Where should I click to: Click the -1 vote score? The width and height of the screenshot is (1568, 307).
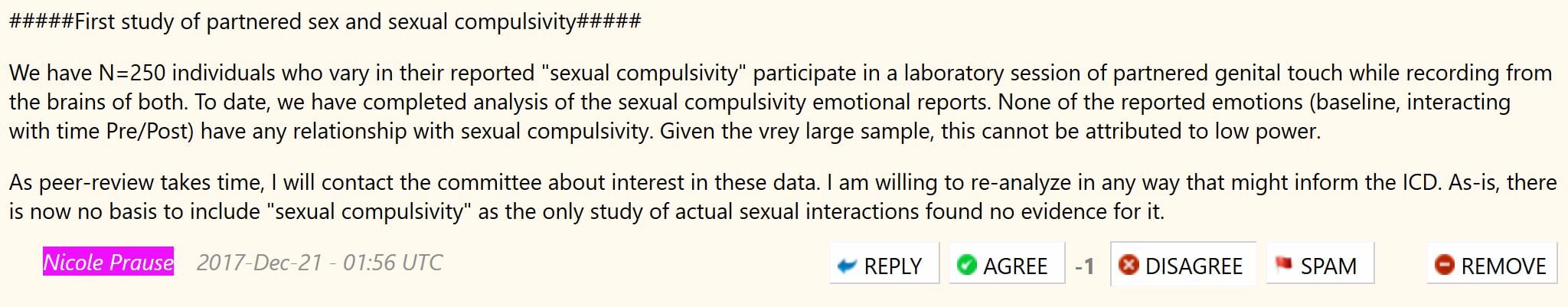[1084, 266]
